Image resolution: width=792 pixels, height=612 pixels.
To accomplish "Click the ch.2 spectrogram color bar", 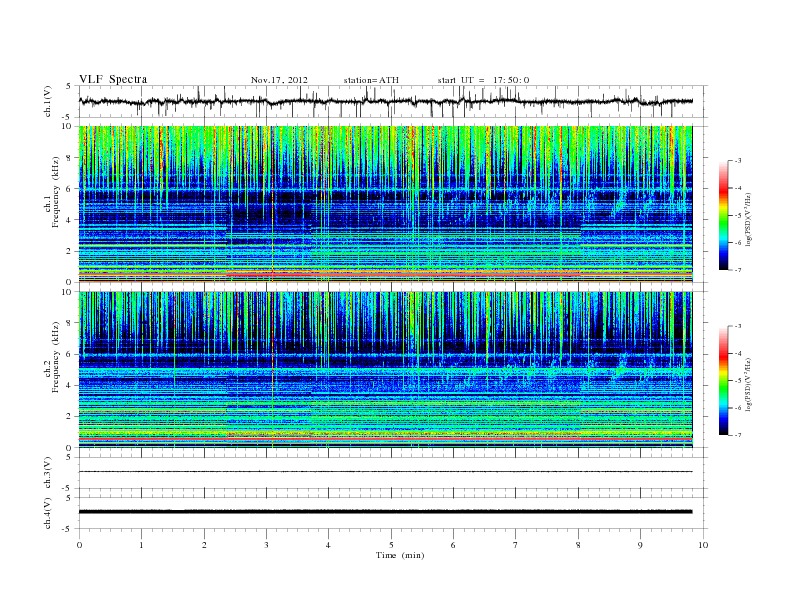I will pyautogui.click(x=723, y=381).
